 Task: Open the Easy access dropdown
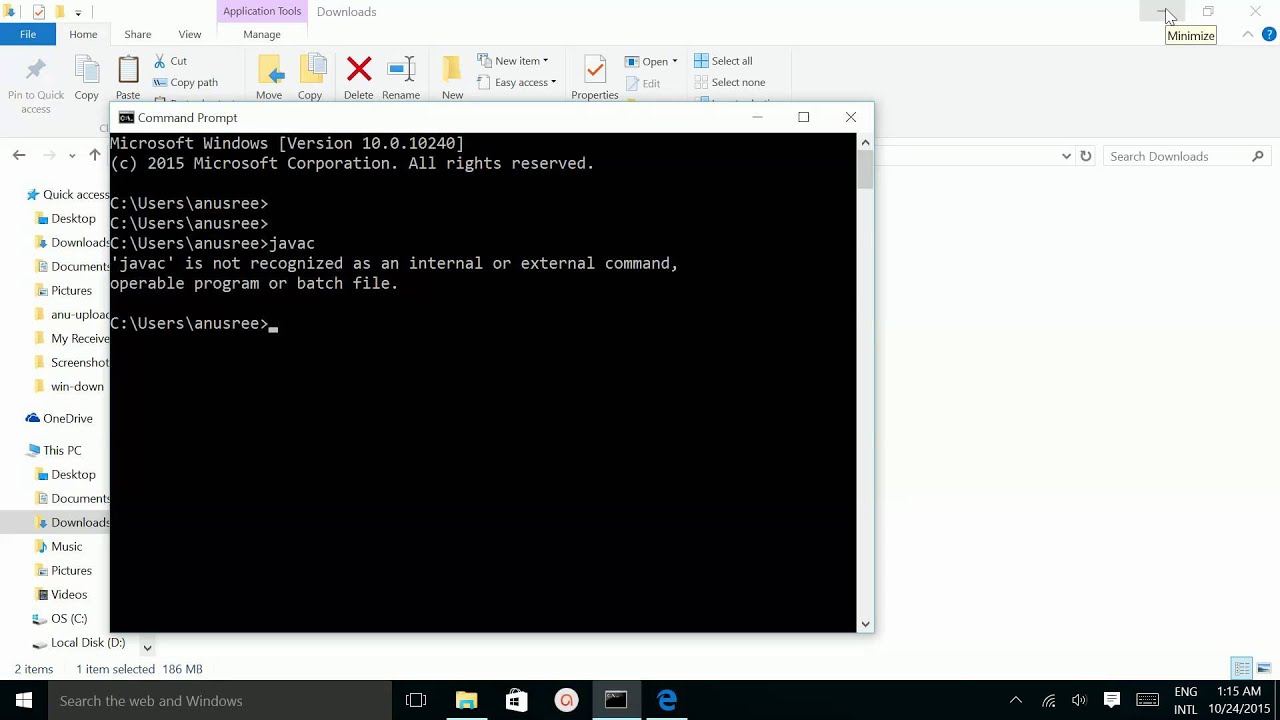(x=516, y=83)
